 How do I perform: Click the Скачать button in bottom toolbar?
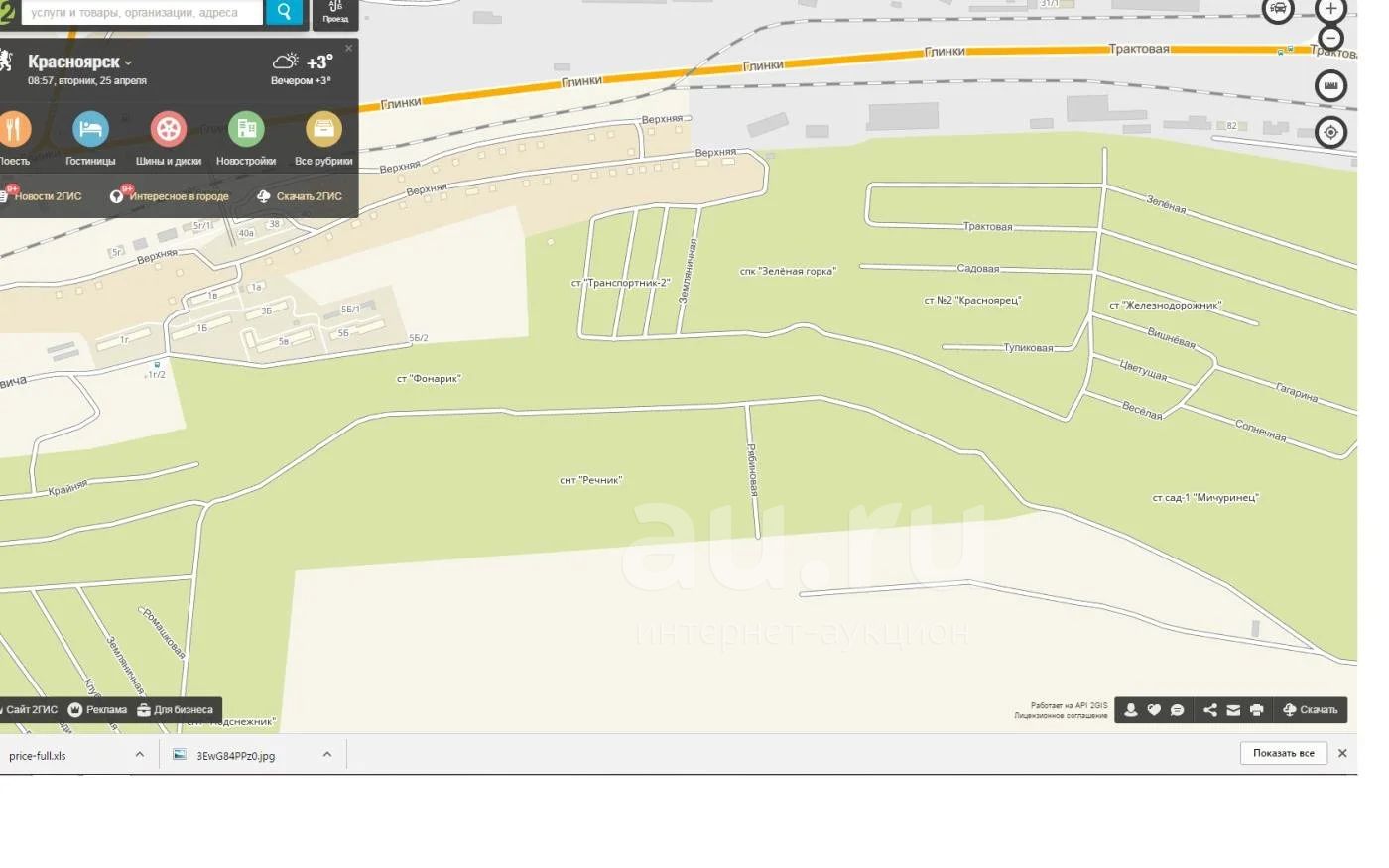pyautogui.click(x=1311, y=710)
